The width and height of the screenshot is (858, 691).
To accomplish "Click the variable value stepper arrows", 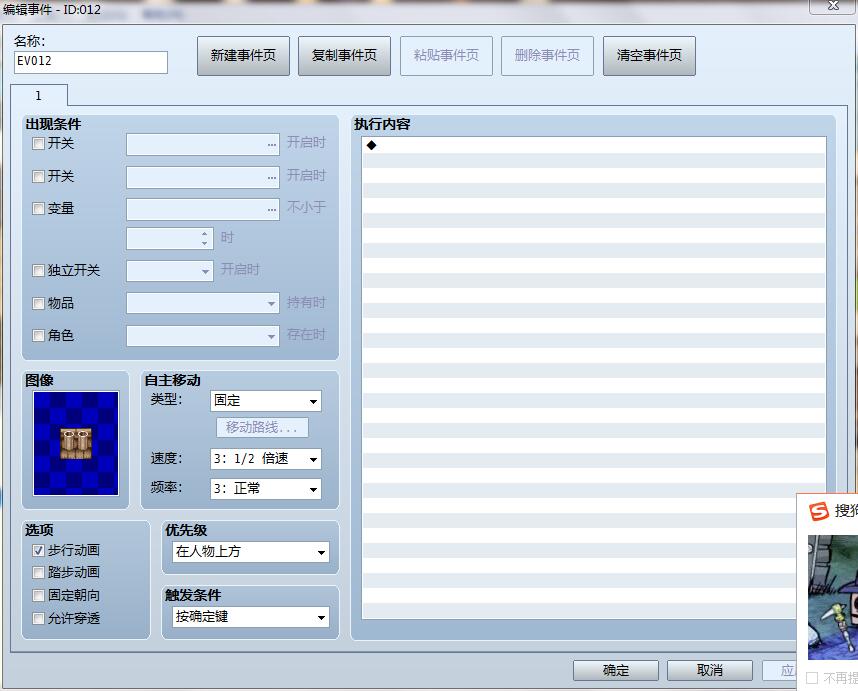I will [205, 239].
